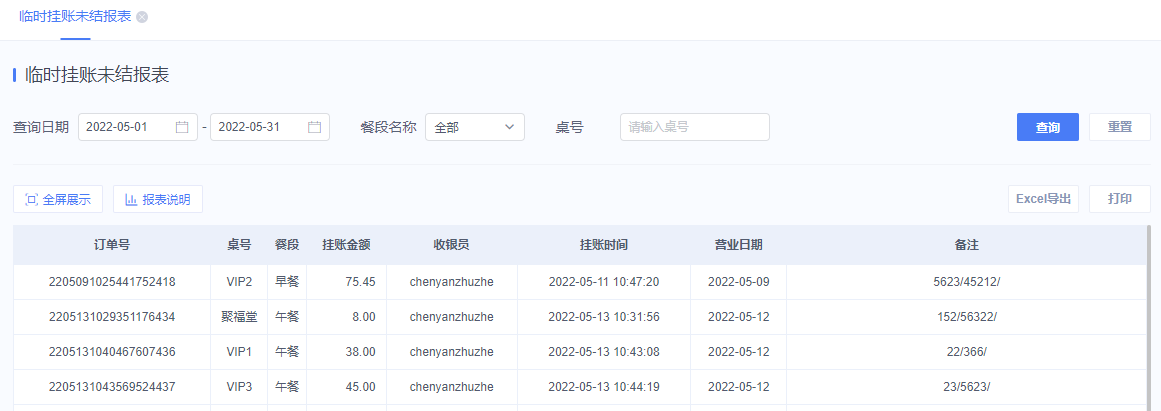This screenshot has width=1161, height=411.
Task: Click time cell 2022-05-13 10:44:19
Action: tap(604, 387)
